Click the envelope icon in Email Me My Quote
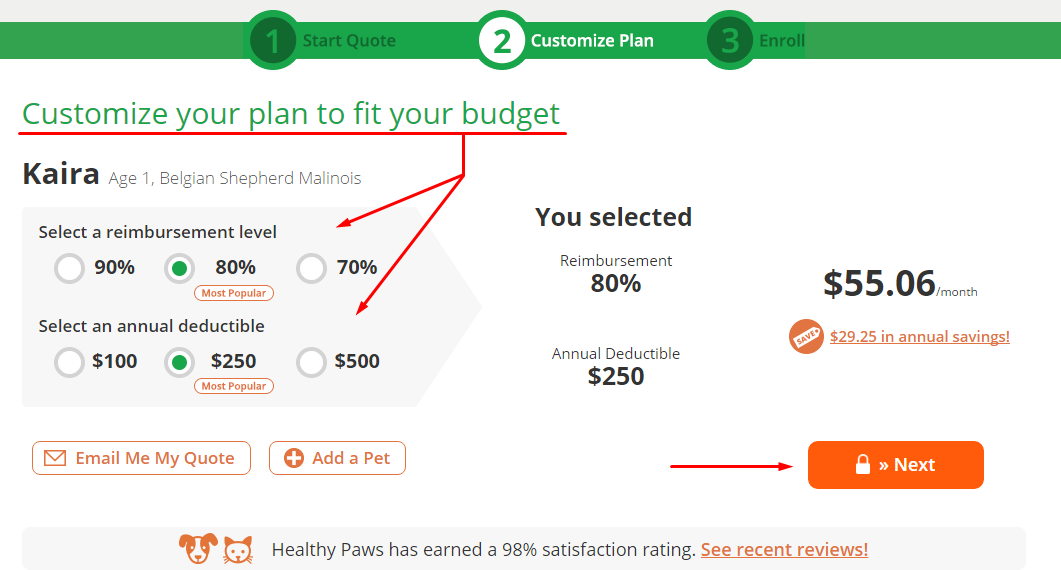The width and height of the screenshot is (1061, 570). click(x=55, y=458)
